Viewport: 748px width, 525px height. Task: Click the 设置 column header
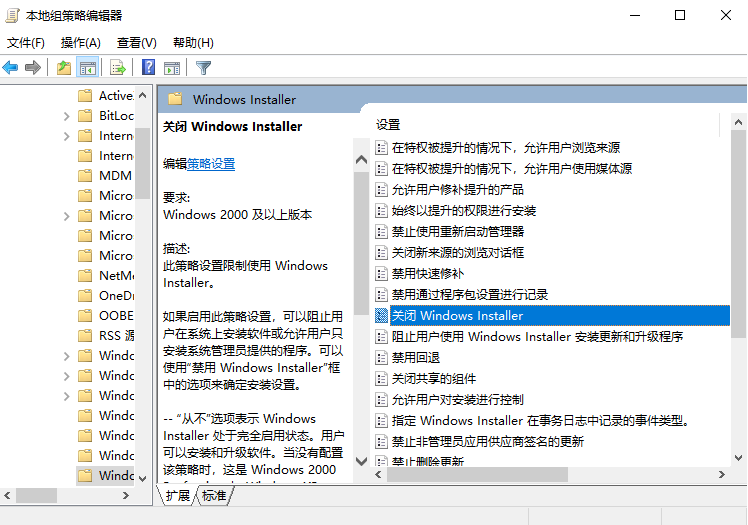(388, 125)
